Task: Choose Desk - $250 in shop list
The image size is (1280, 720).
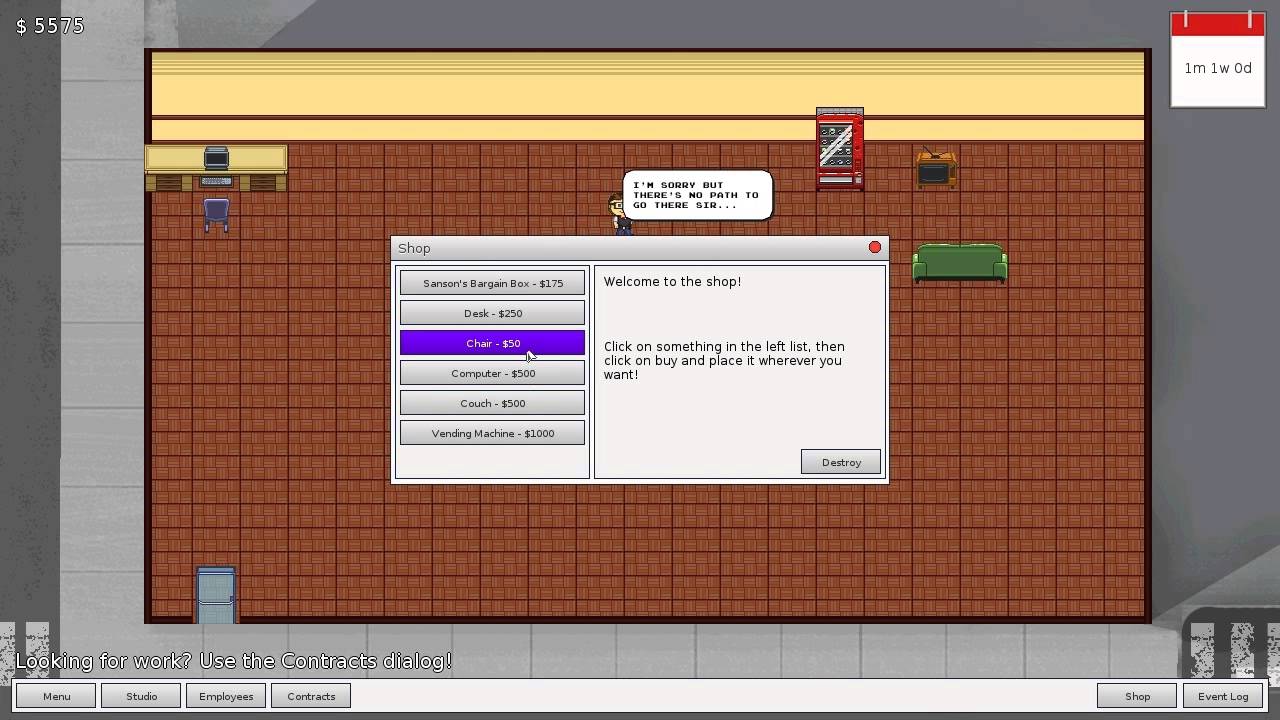Action: [492, 313]
